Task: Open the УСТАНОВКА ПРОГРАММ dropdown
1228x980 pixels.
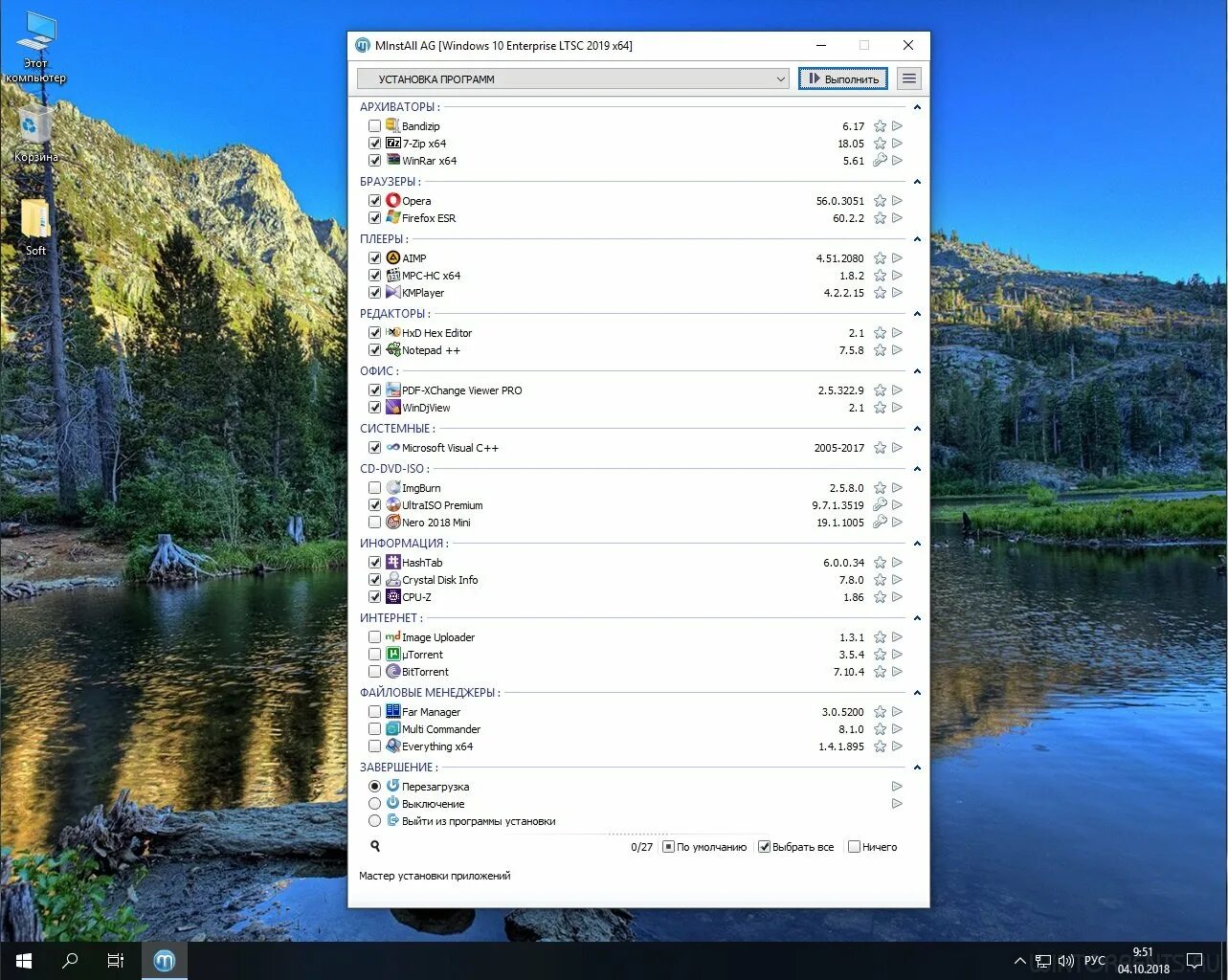Action: (x=573, y=79)
